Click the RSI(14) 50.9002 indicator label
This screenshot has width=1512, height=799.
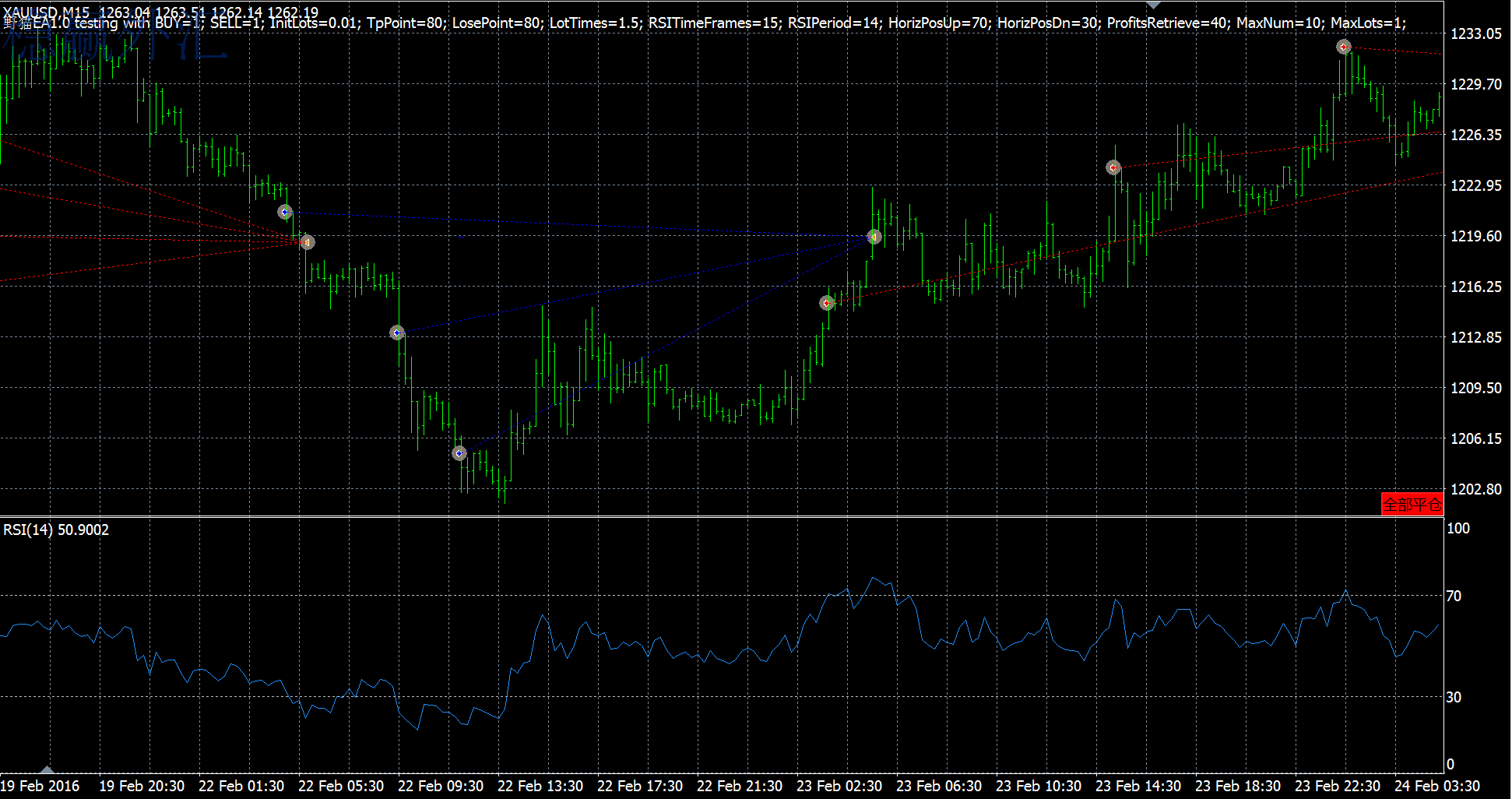click(56, 530)
